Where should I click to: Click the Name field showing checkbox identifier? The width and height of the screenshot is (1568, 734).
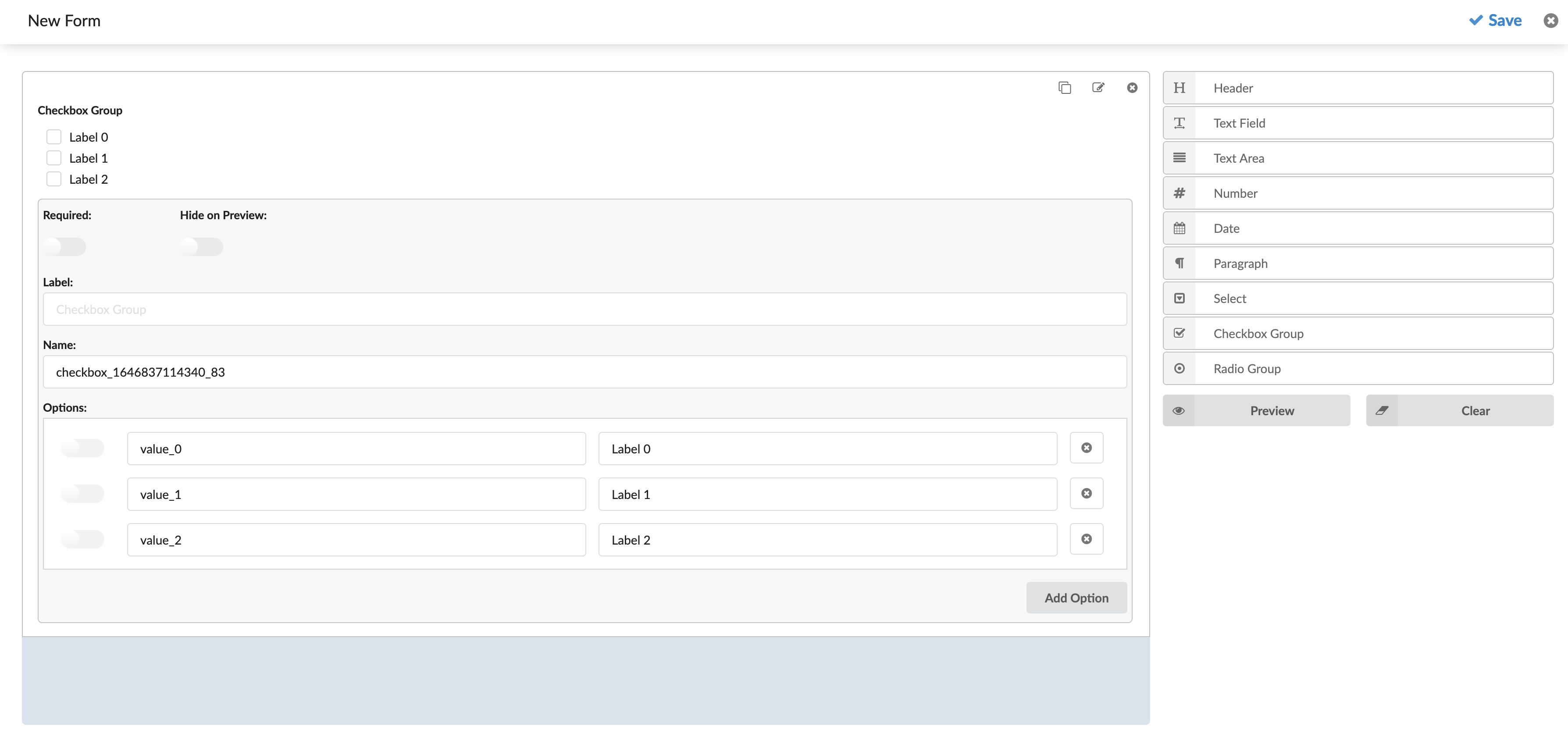coord(585,371)
